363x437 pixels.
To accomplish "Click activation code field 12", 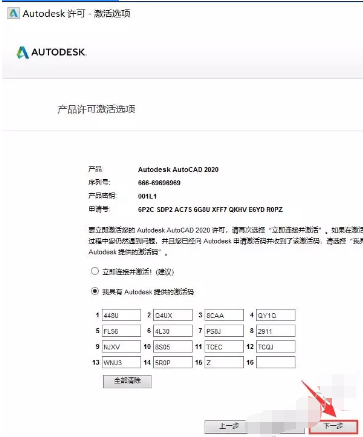I will 276,347.
